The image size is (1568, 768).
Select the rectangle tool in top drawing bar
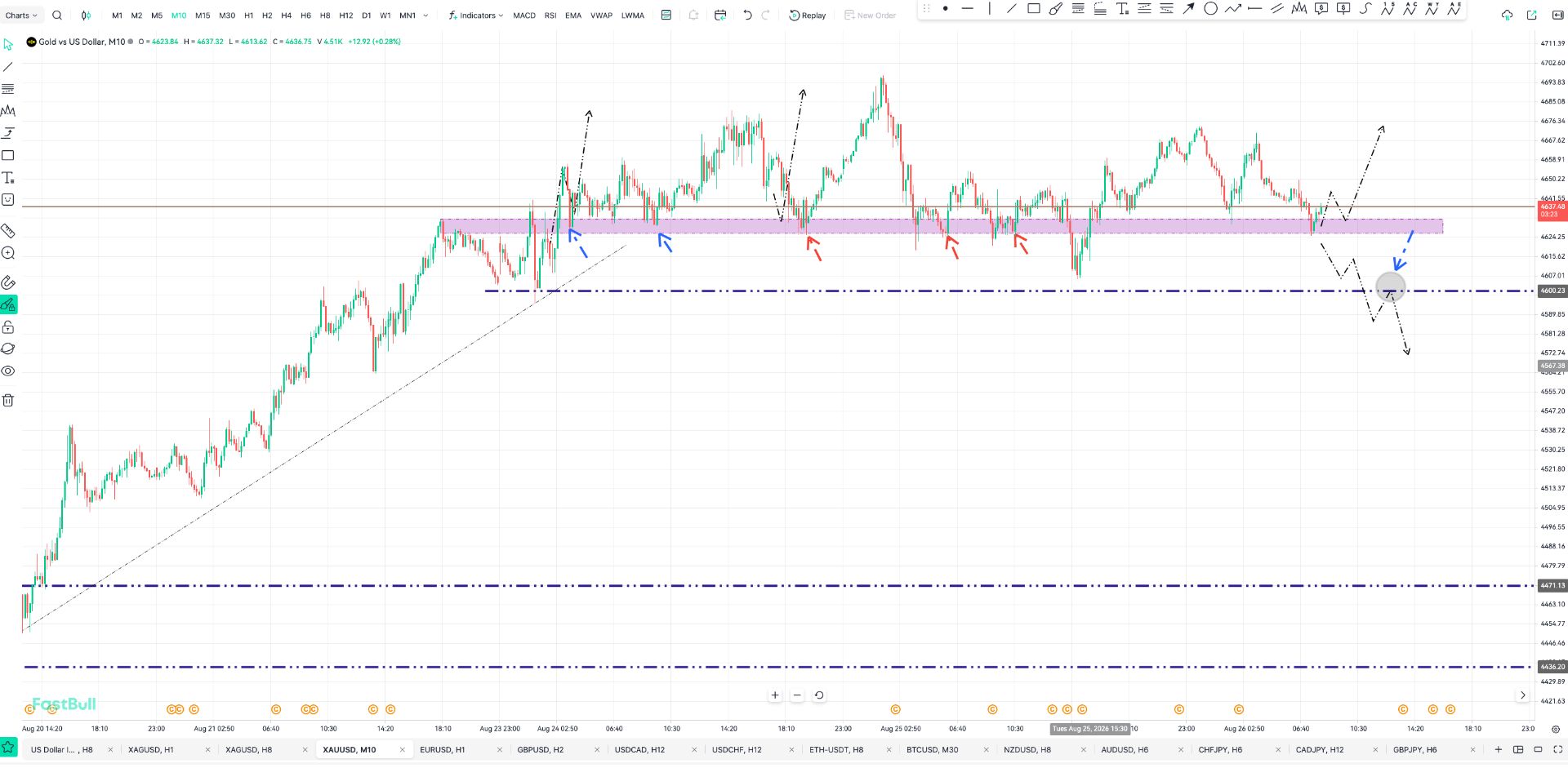[x=1034, y=9]
